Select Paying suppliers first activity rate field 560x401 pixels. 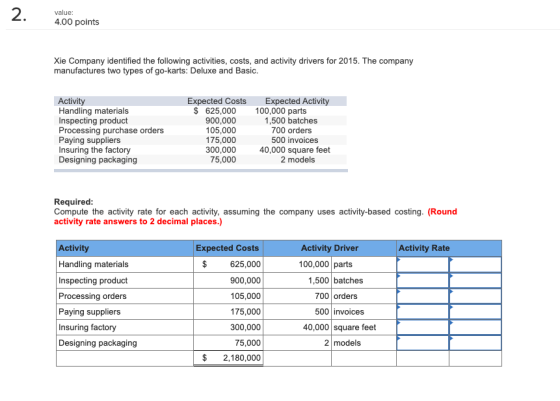tap(422, 312)
